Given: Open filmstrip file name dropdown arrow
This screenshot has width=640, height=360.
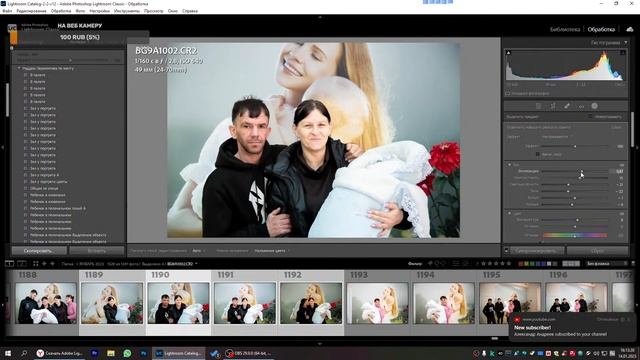Looking at the screenshot, I should (x=196, y=264).
